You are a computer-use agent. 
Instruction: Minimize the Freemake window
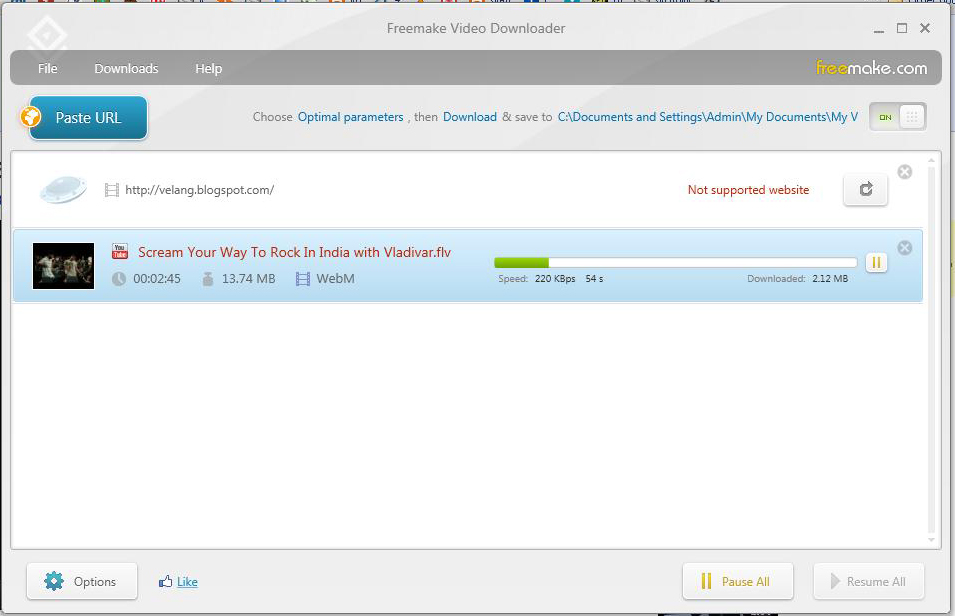(x=878, y=29)
